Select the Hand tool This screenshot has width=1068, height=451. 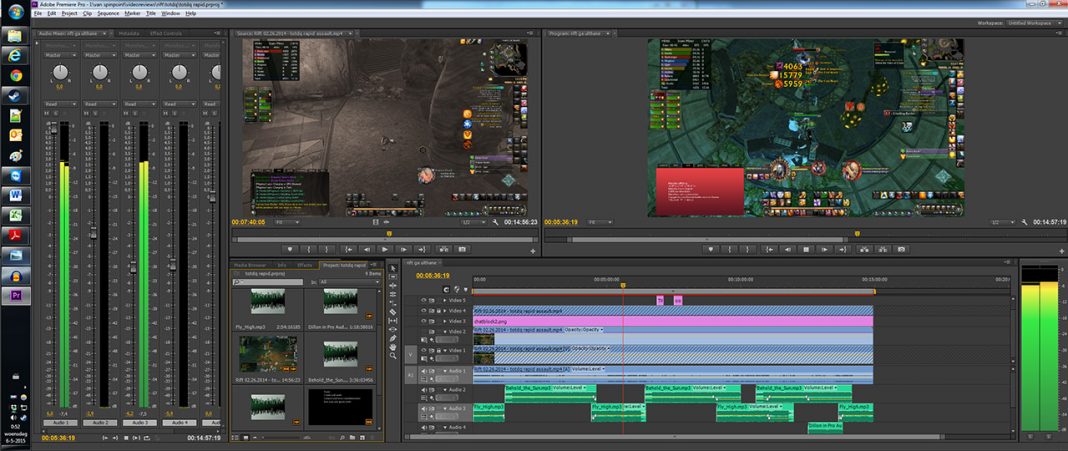point(393,347)
